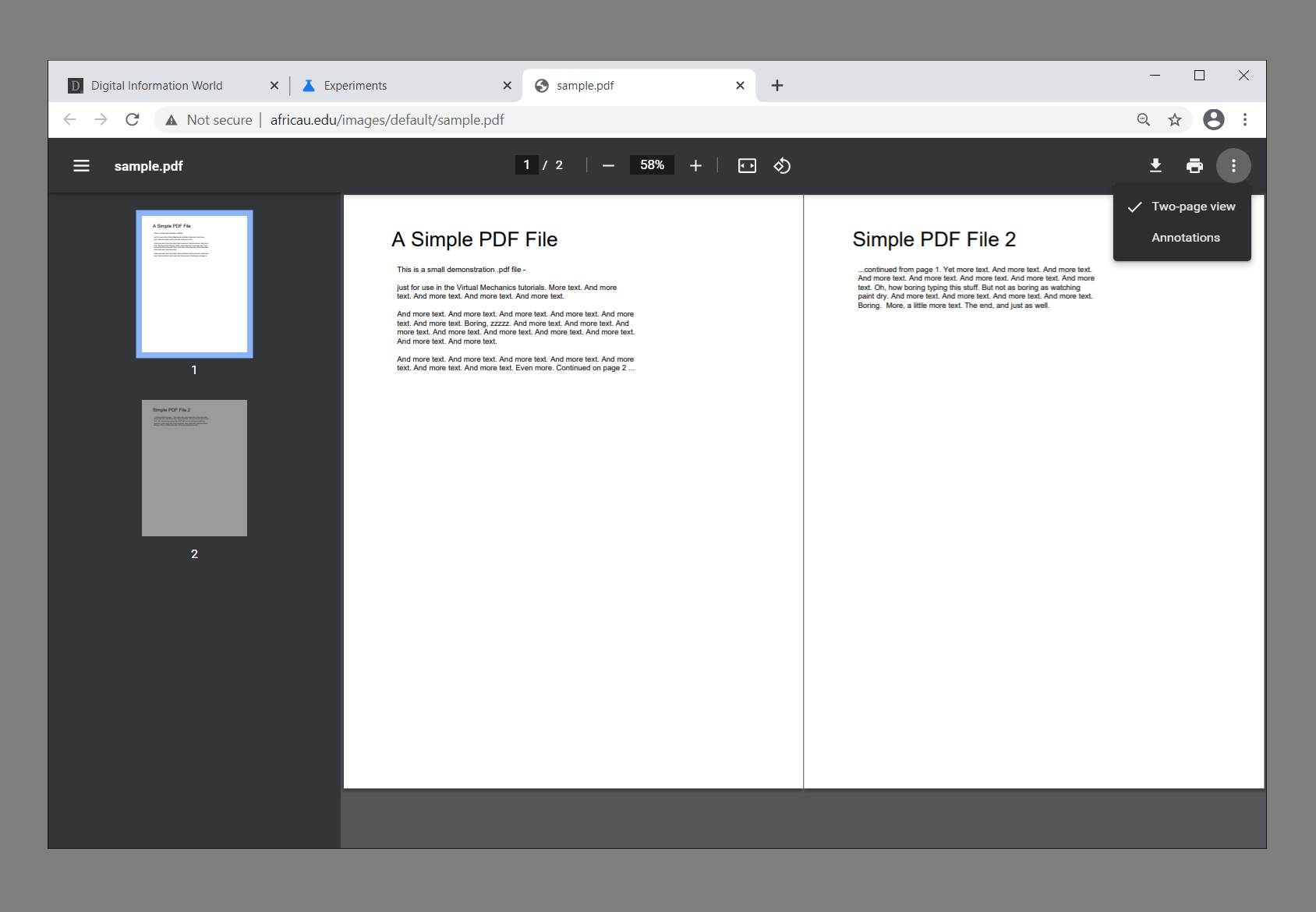1316x912 pixels.
Task: Open the user profile avatar menu
Action: tap(1214, 119)
